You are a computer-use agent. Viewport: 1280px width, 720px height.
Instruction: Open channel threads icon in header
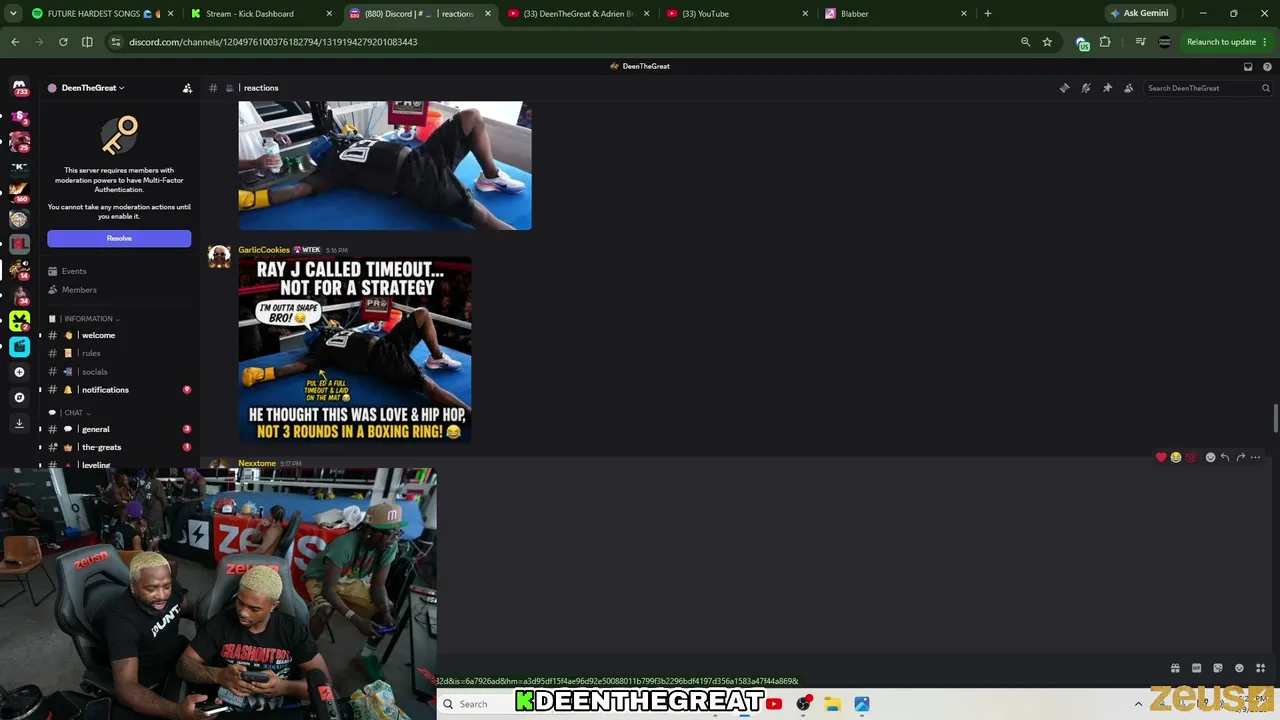[1064, 88]
